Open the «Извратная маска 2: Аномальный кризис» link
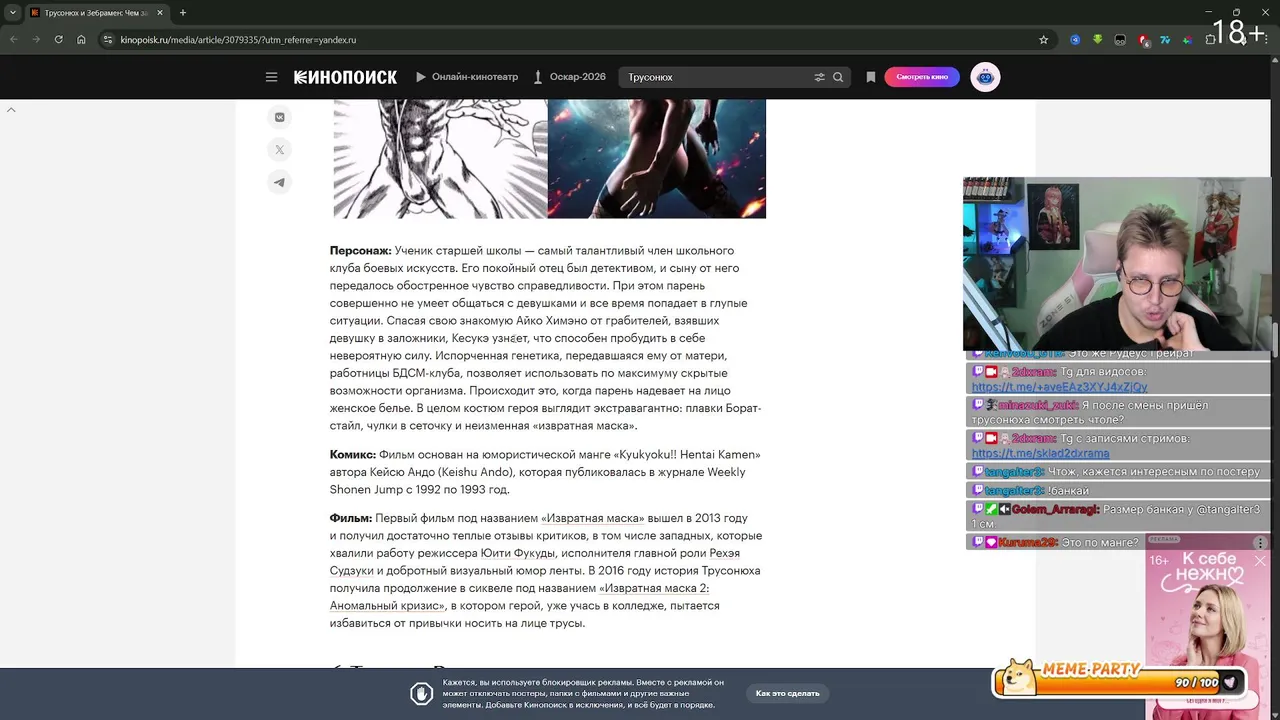Screen dimensions: 1280x720 [x=519, y=597]
